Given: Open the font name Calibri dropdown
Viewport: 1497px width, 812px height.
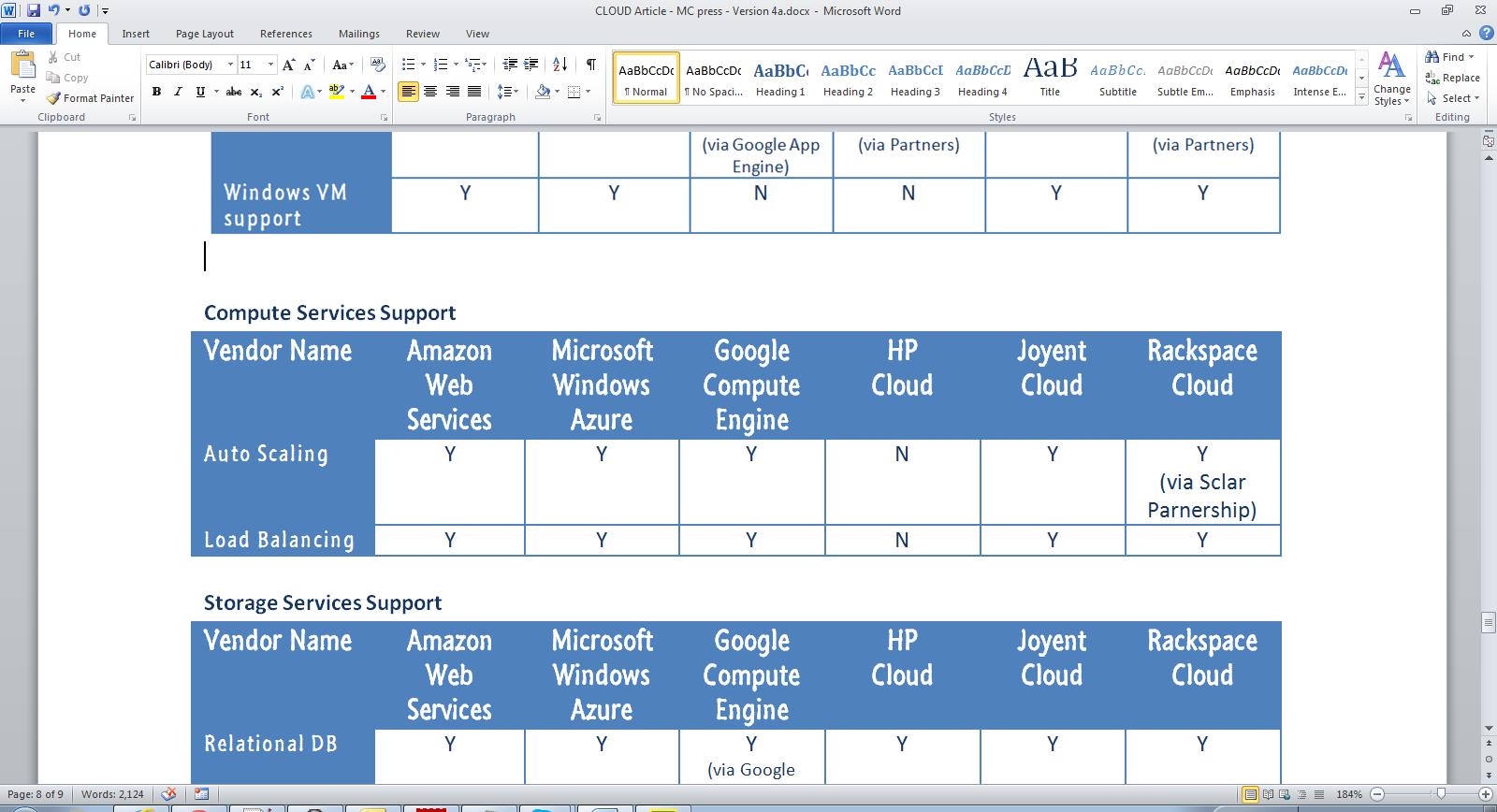Looking at the screenshot, I should coord(230,65).
